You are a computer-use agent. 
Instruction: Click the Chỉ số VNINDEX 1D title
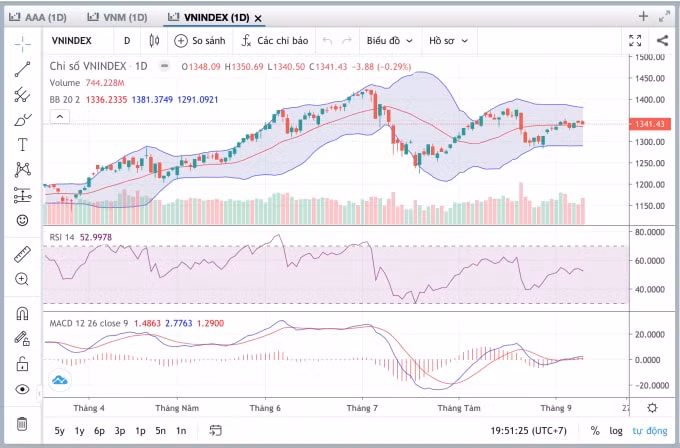pyautogui.click(x=98, y=66)
